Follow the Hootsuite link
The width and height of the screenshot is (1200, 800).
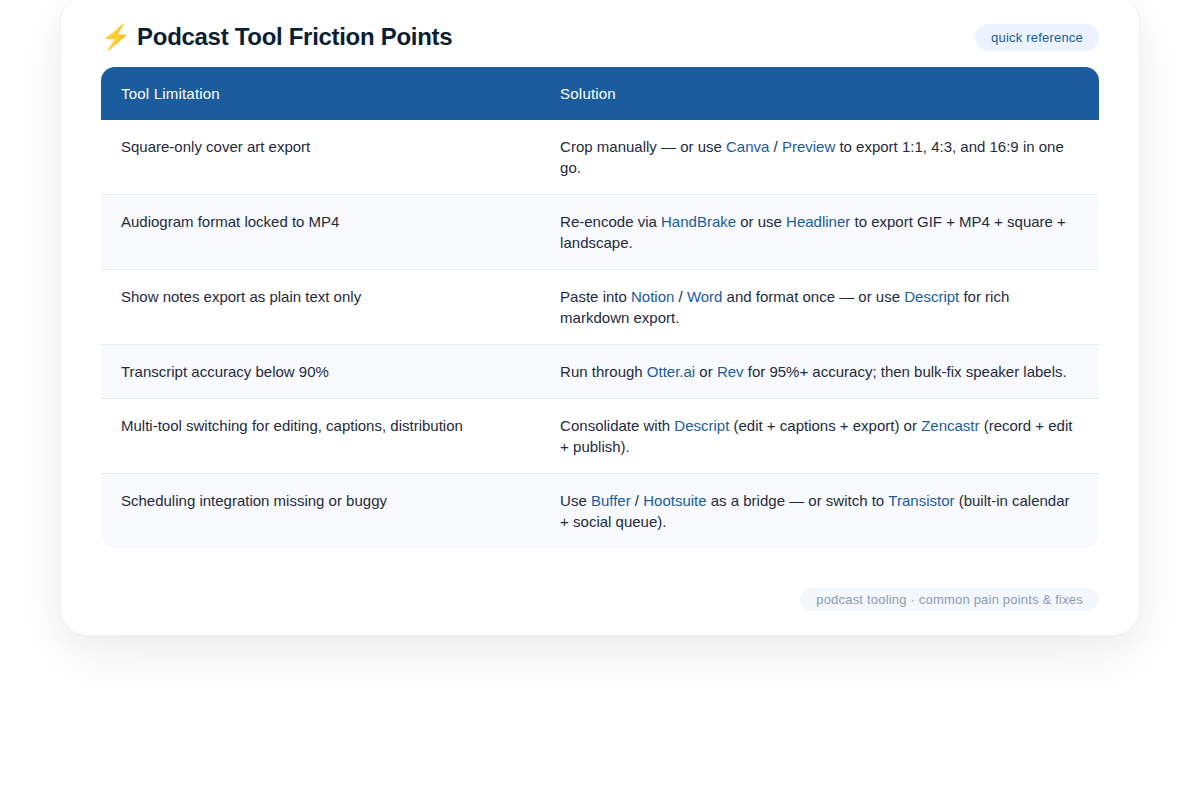675,501
